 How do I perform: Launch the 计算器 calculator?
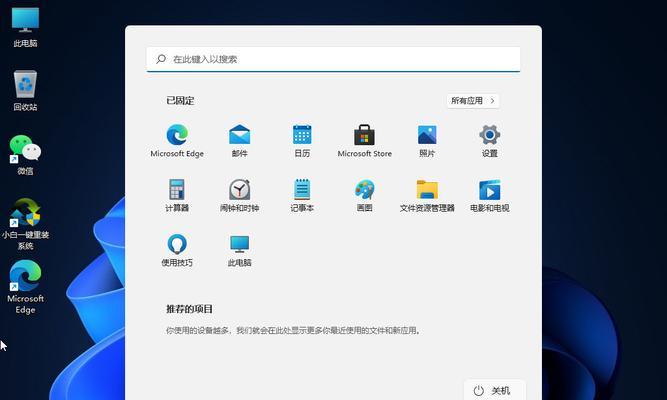177,195
